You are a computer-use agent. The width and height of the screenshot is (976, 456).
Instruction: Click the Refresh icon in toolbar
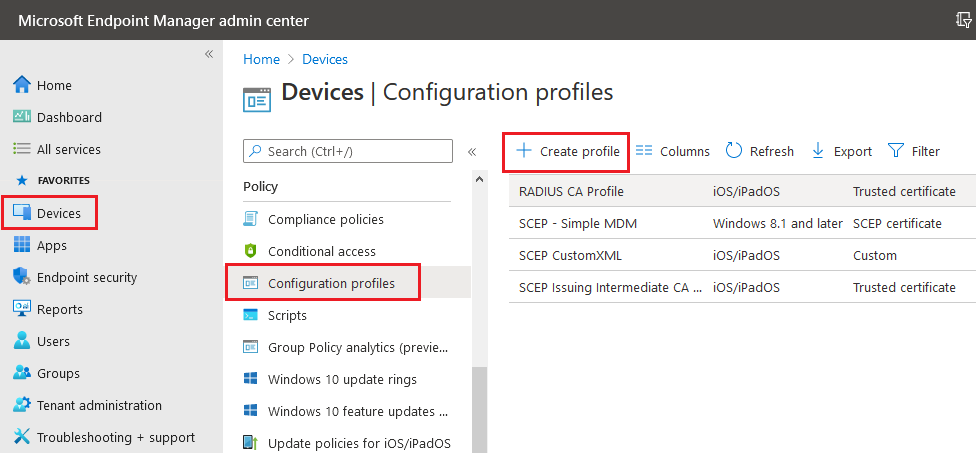point(734,151)
